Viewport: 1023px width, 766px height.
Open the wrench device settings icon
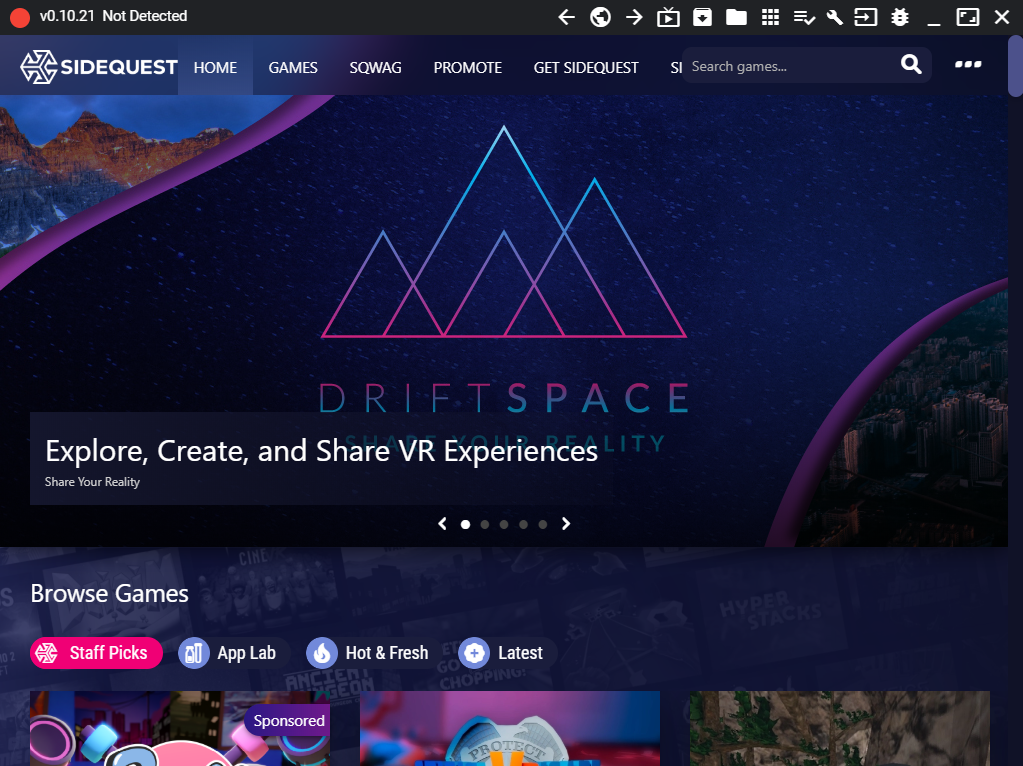(x=834, y=17)
